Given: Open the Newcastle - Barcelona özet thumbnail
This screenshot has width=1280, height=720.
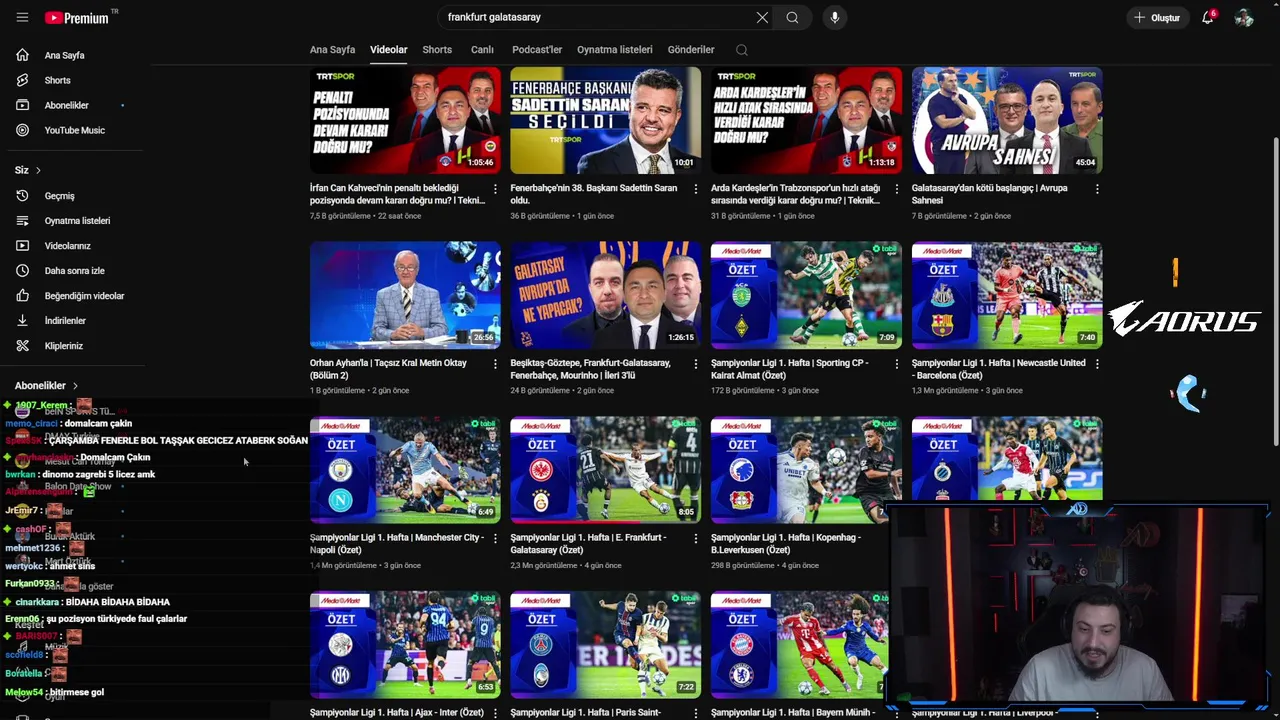Looking at the screenshot, I should tap(1007, 295).
